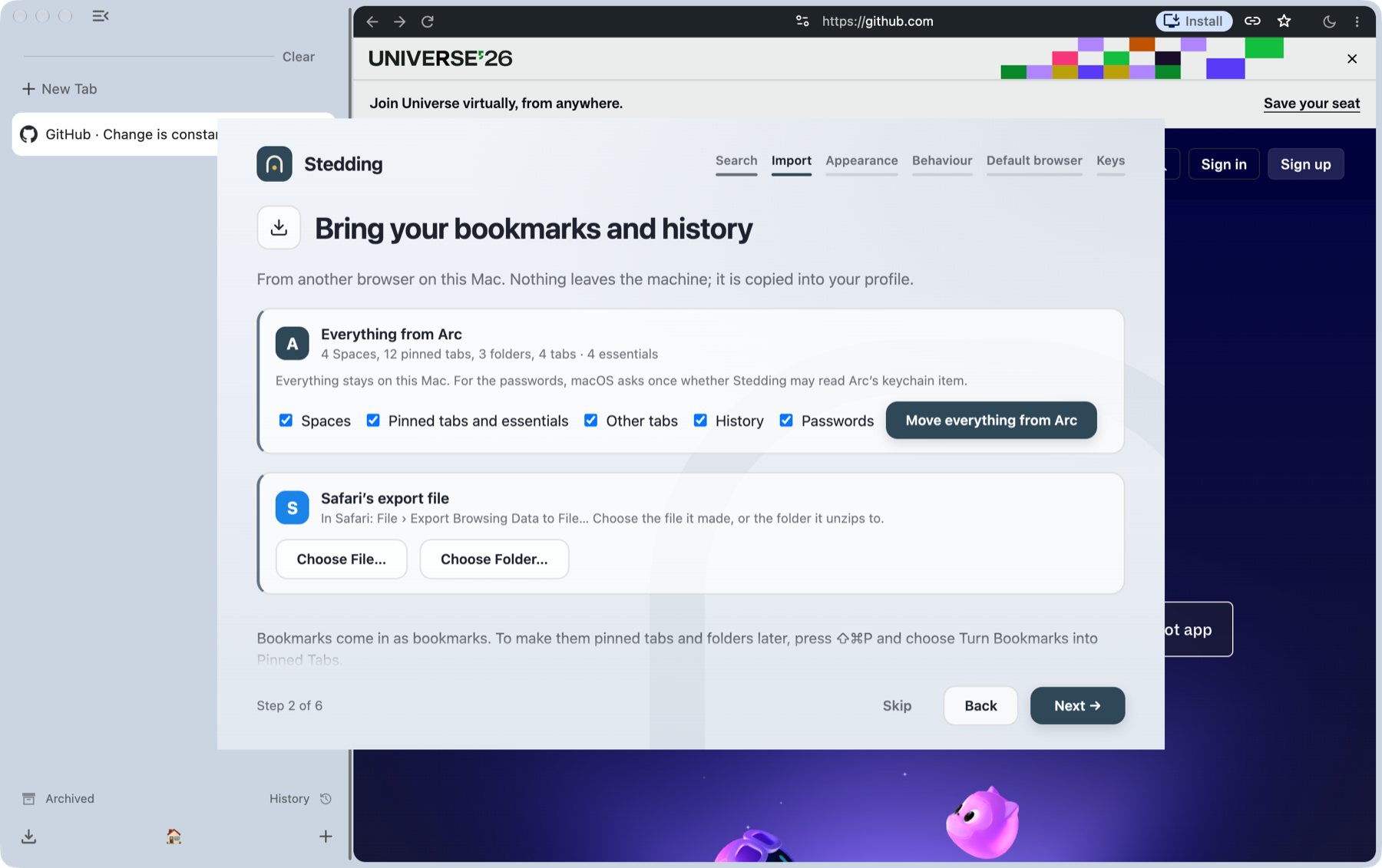Uncheck the Spaces checkbox
Screen dimensions: 1382x868
coord(286,421)
